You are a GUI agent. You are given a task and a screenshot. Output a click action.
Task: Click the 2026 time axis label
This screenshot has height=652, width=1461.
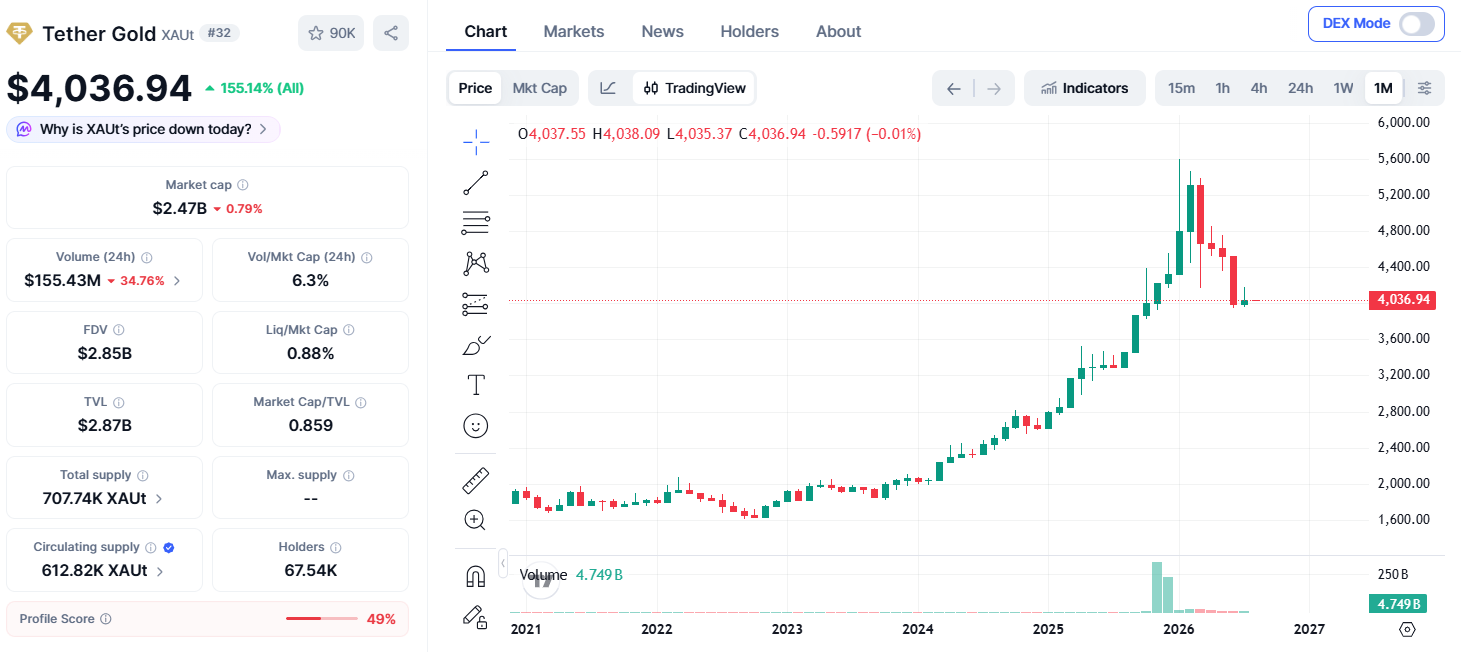pyautogui.click(x=1179, y=629)
